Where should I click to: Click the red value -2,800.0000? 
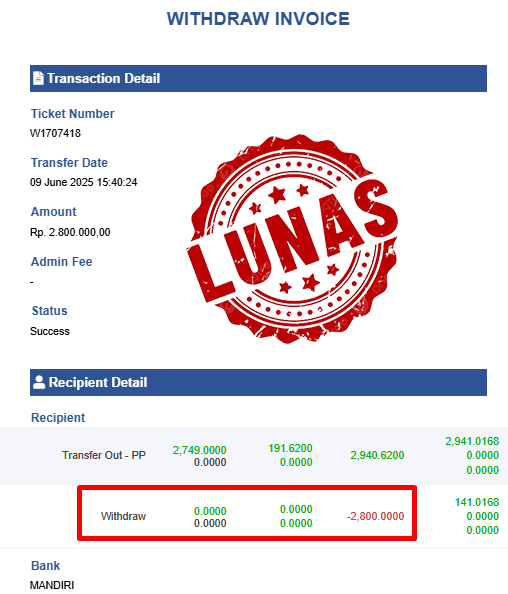[375, 516]
